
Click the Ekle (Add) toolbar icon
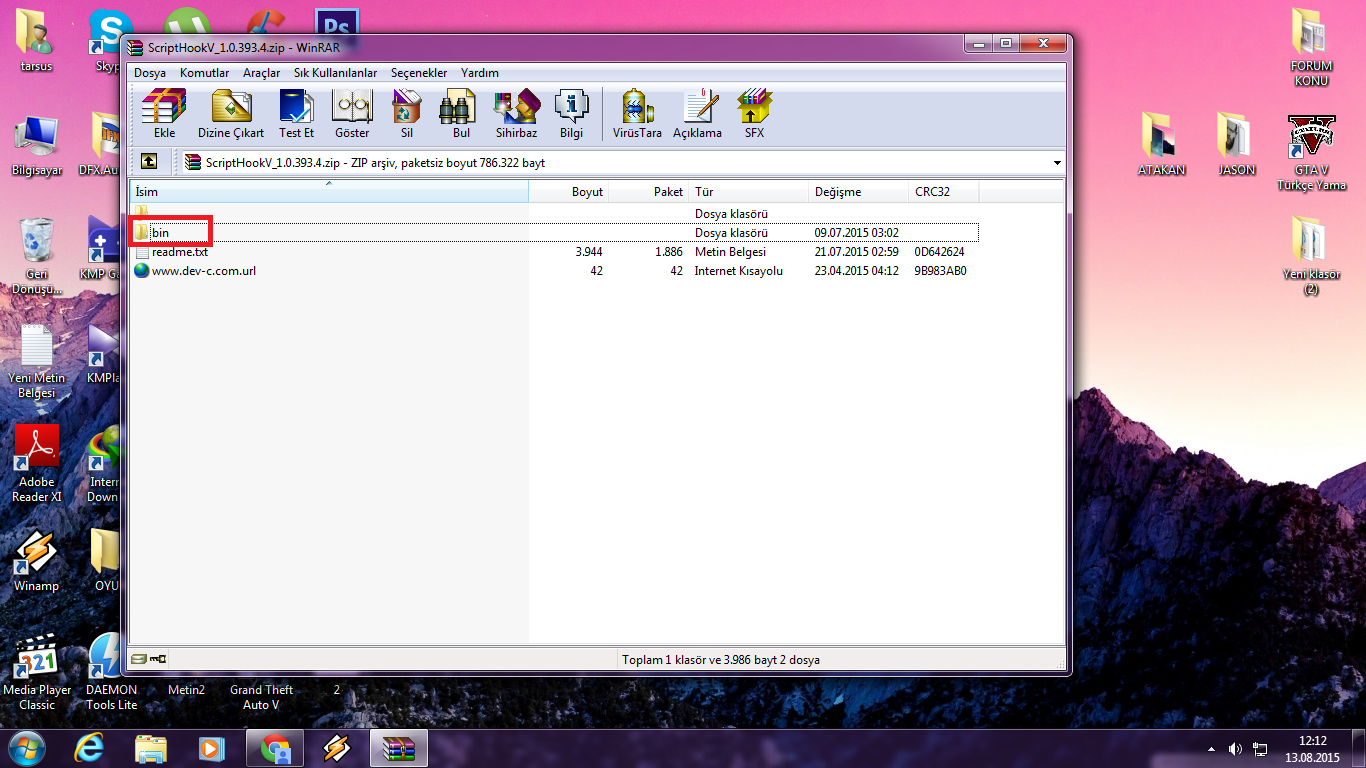click(164, 114)
